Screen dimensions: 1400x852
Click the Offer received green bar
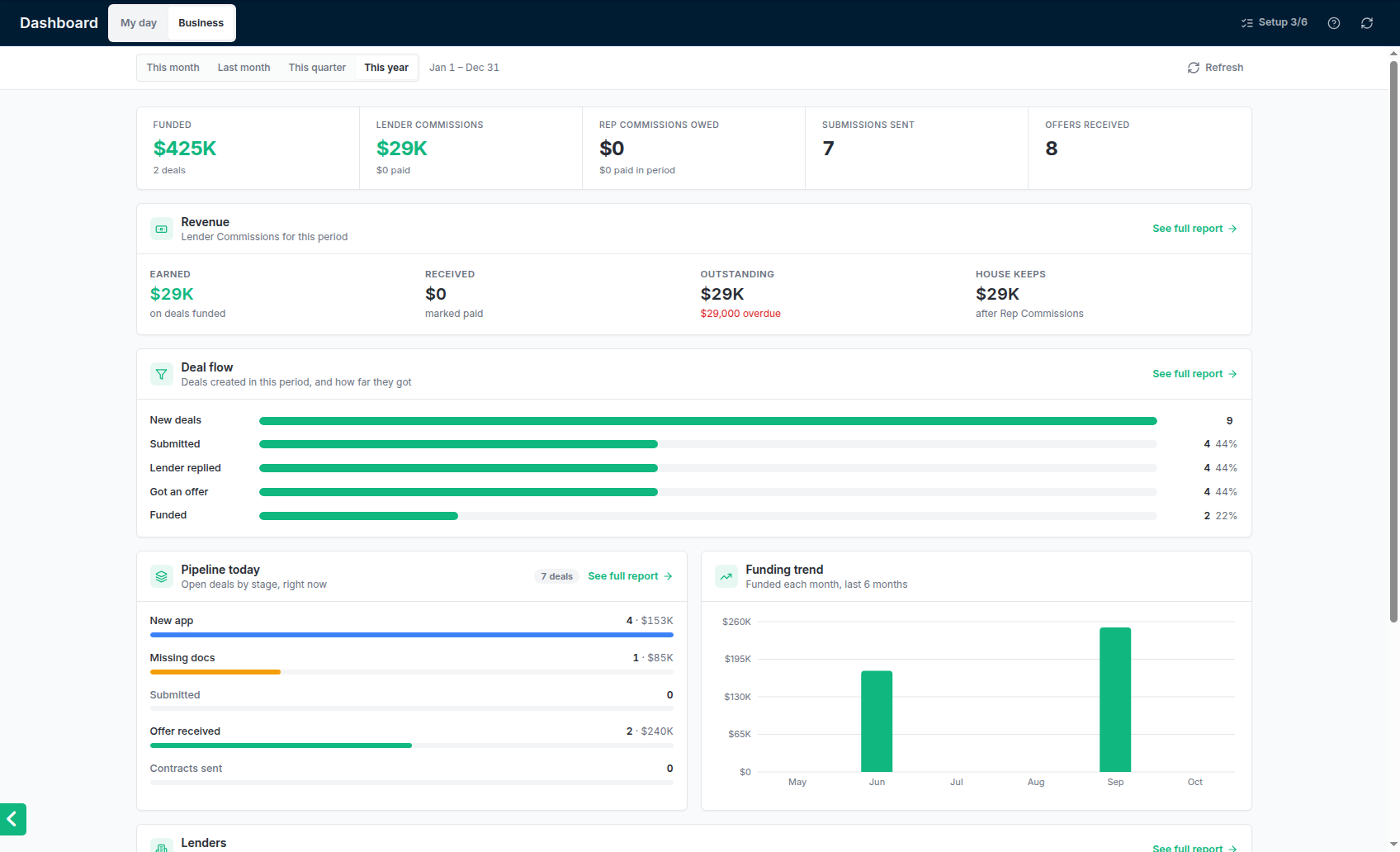pos(281,745)
